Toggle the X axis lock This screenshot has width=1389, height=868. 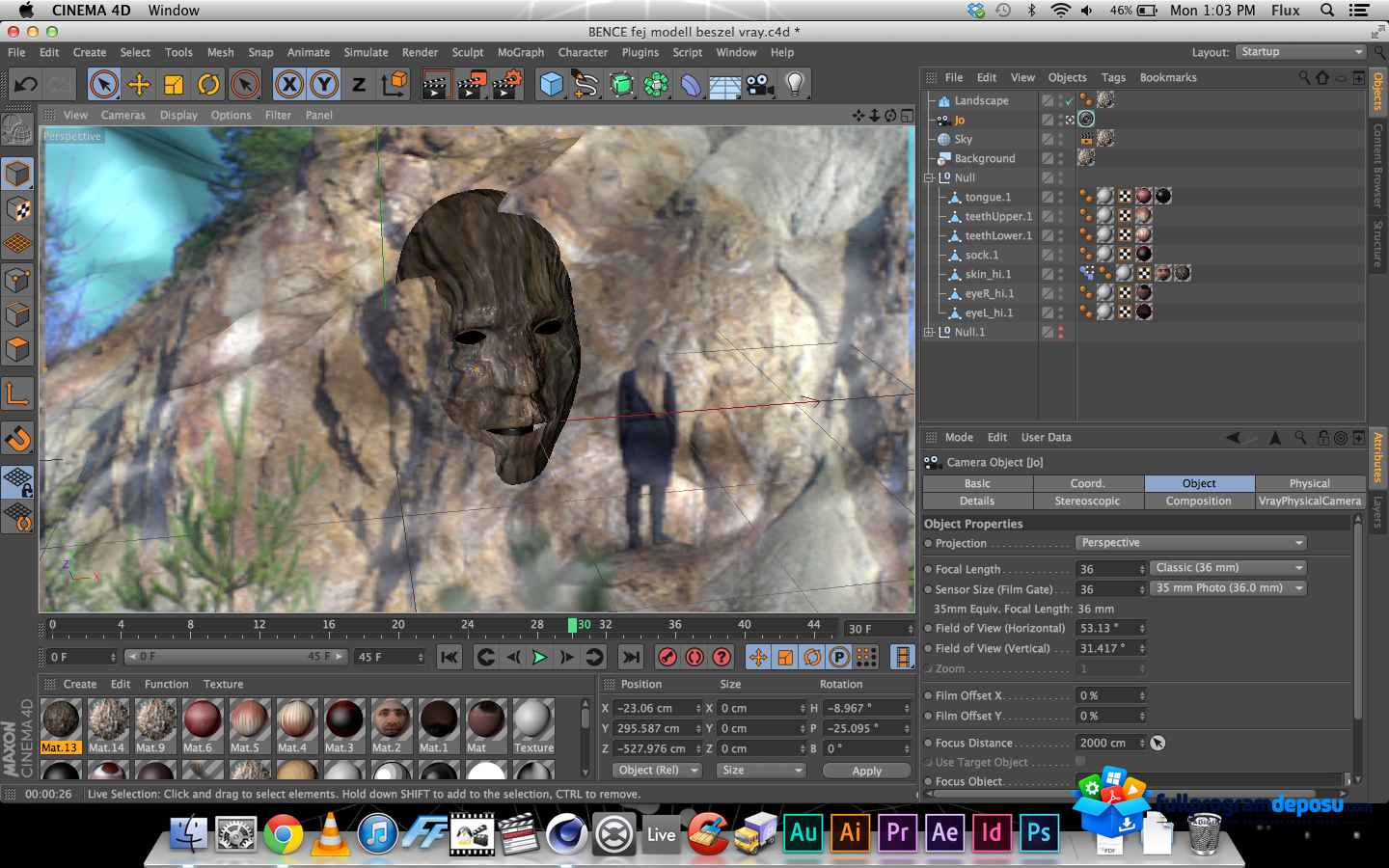point(289,85)
